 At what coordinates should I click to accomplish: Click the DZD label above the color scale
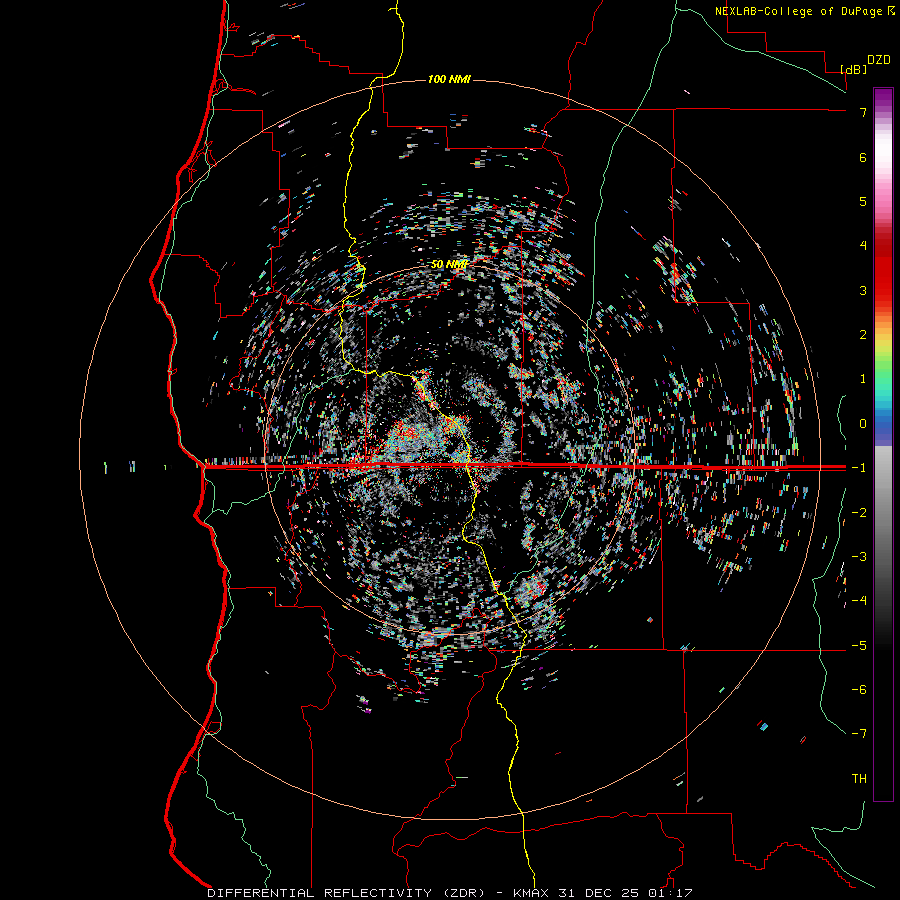click(x=879, y=60)
